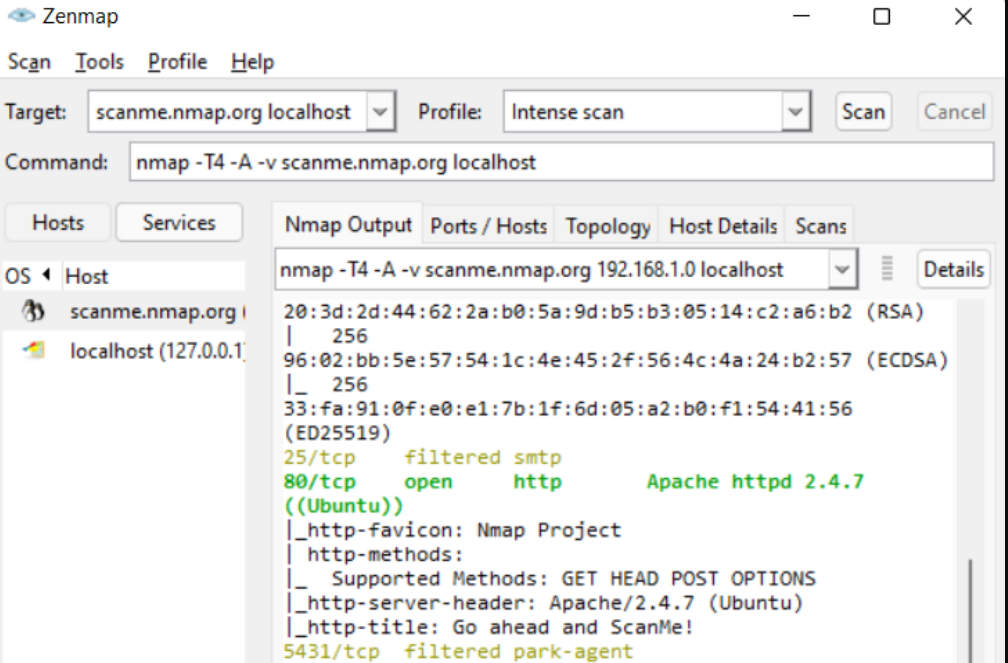Switch to the Topology tab
The height and width of the screenshot is (663, 1008).
pyautogui.click(x=608, y=226)
